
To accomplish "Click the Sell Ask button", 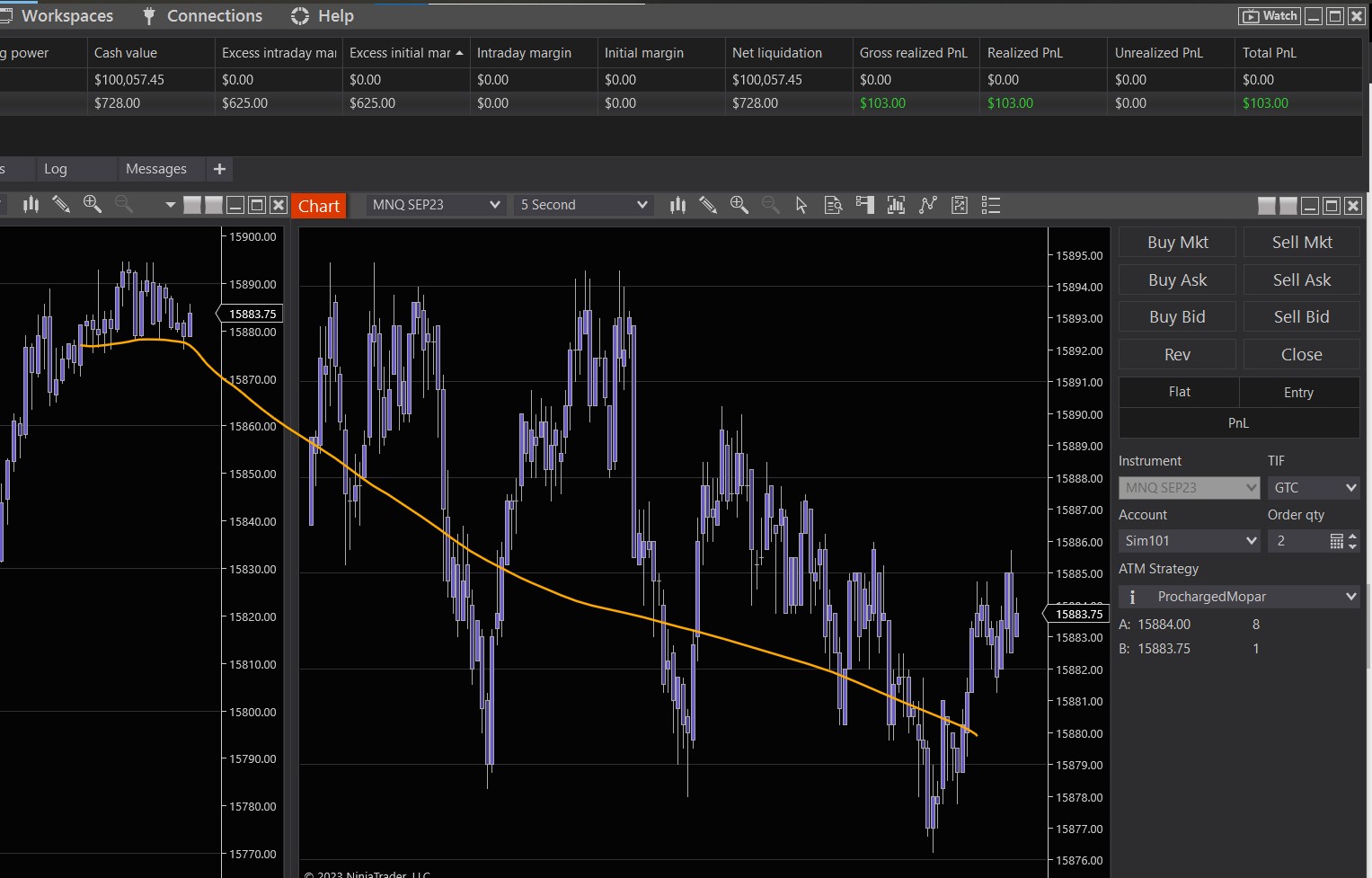I will coord(1301,280).
